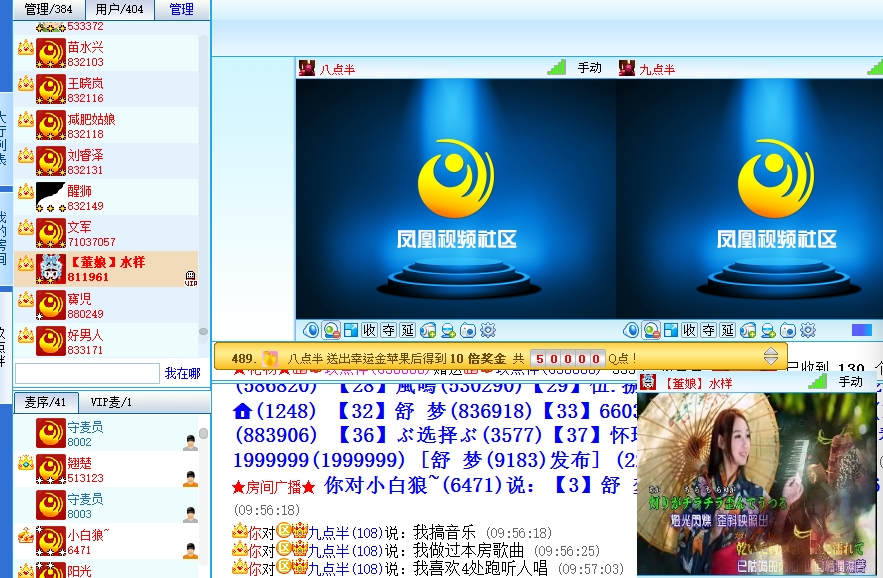Click the window layout icon under 九点半 video
The height and width of the screenshot is (578, 883).
pyautogui.click(x=671, y=330)
